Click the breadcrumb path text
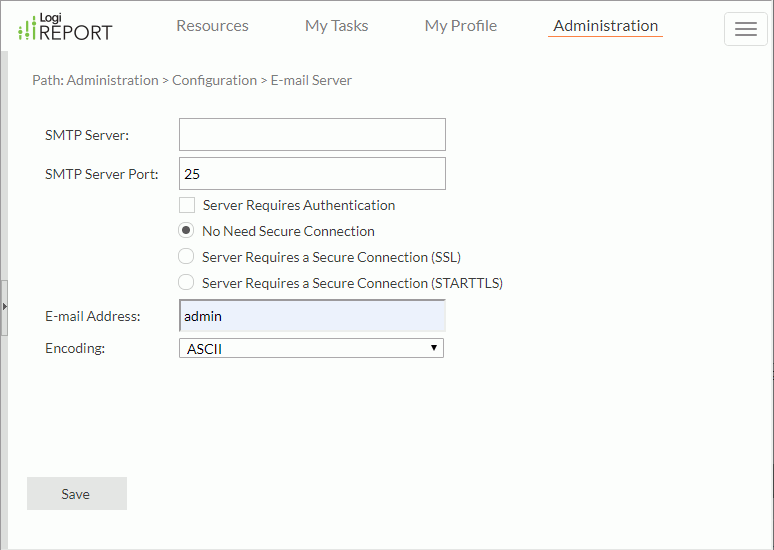774x550 pixels. pos(192,80)
